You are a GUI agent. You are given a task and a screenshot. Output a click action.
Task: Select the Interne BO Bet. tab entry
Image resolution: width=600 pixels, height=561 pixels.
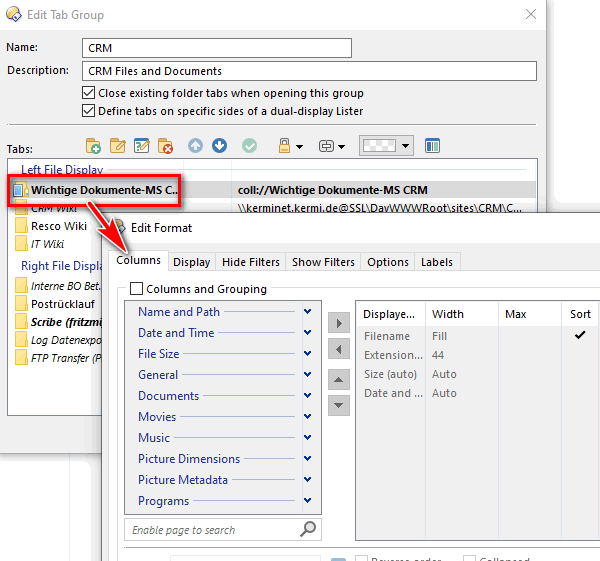66,286
